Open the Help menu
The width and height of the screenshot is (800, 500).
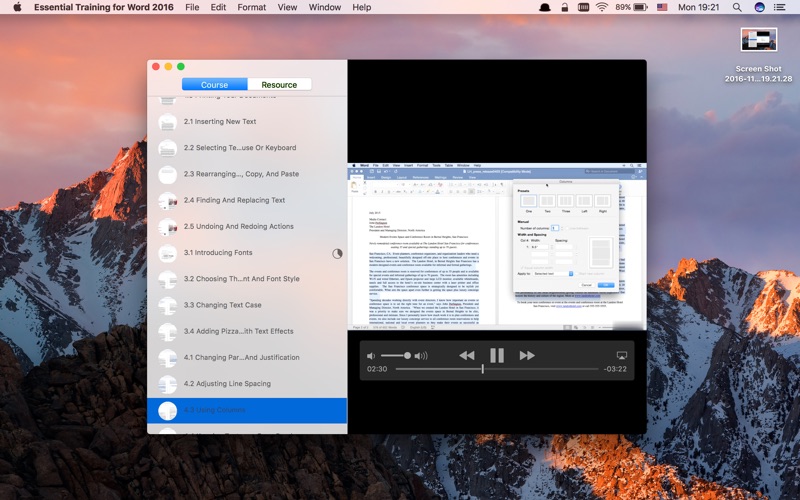[x=362, y=7]
